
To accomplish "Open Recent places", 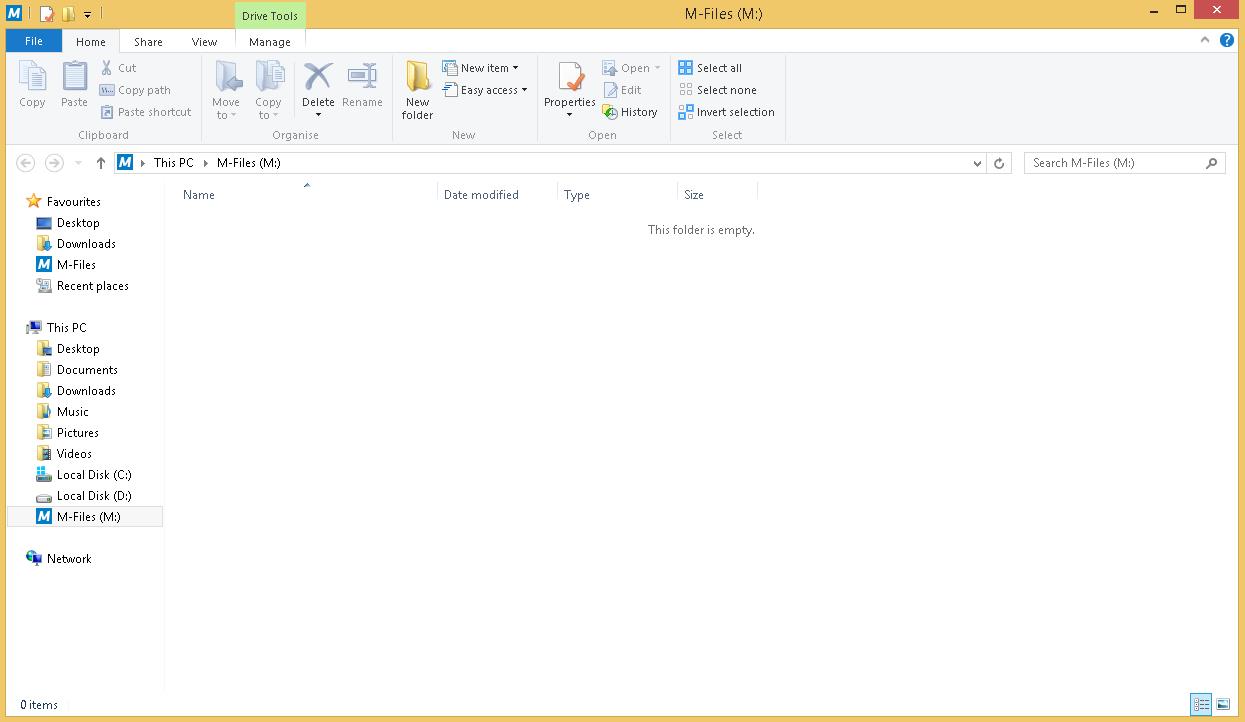I will tap(83, 286).
